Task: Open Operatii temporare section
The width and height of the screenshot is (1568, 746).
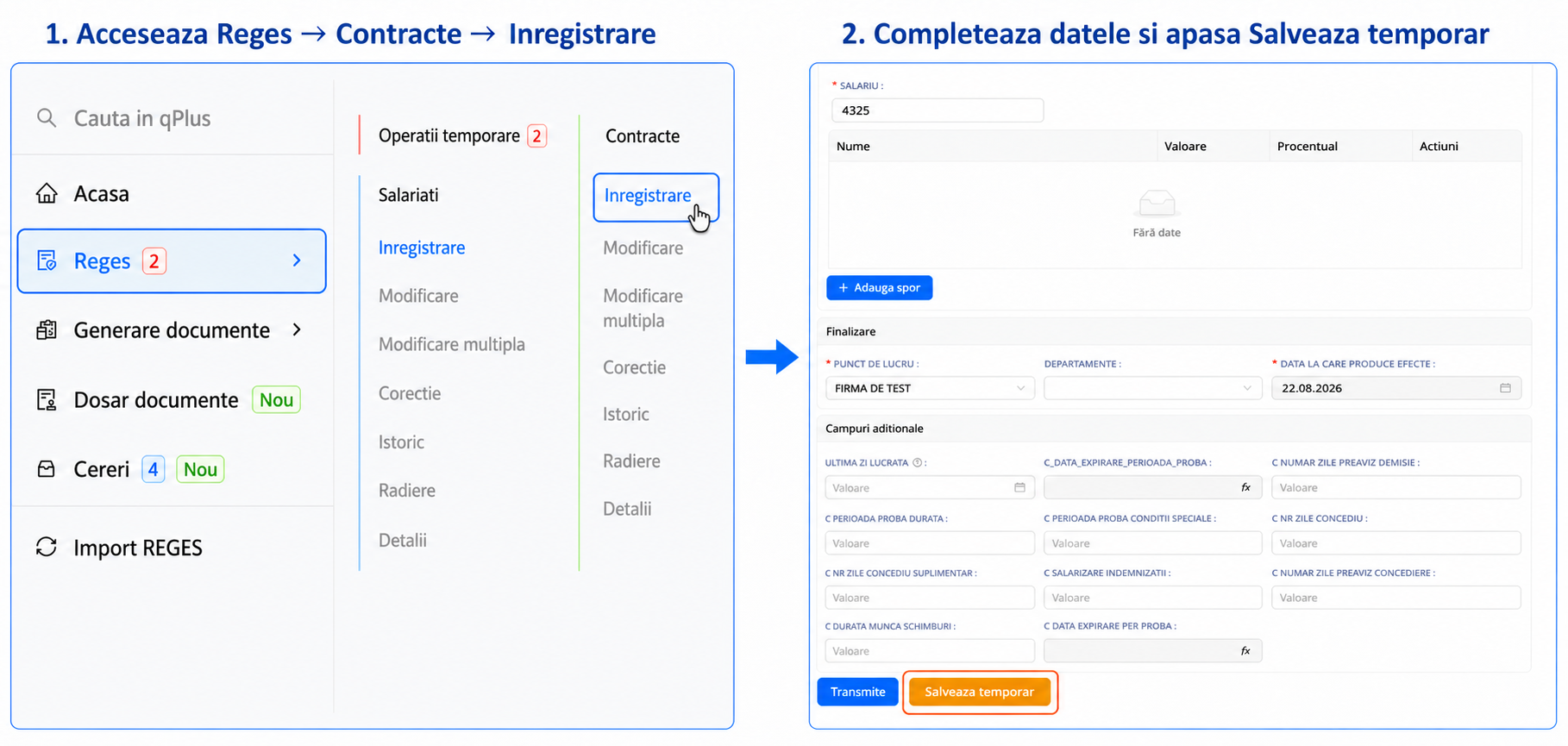Action: click(x=448, y=136)
